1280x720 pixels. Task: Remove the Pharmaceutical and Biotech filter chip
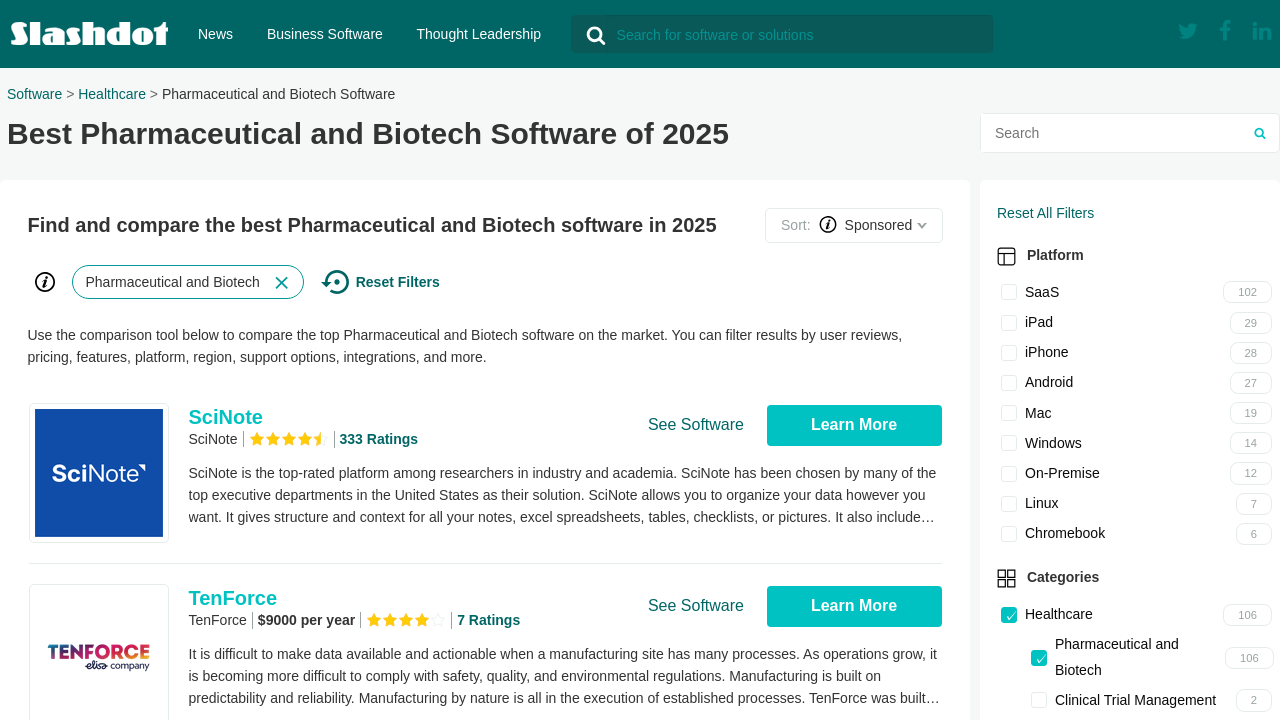[282, 283]
